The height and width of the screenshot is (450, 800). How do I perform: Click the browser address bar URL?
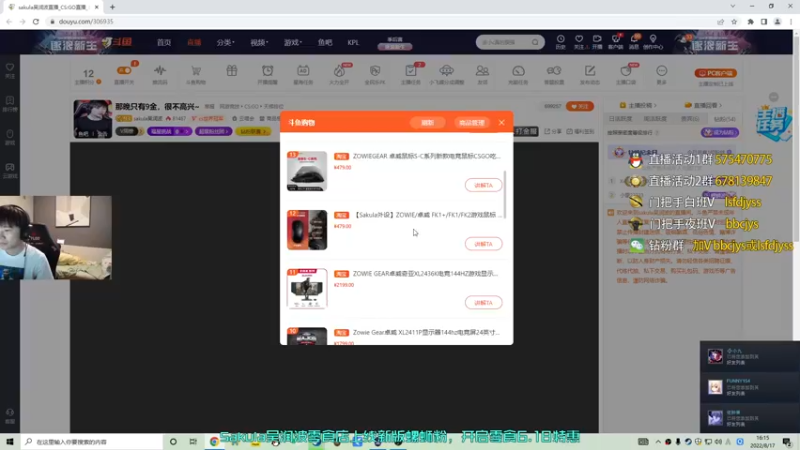86,21
